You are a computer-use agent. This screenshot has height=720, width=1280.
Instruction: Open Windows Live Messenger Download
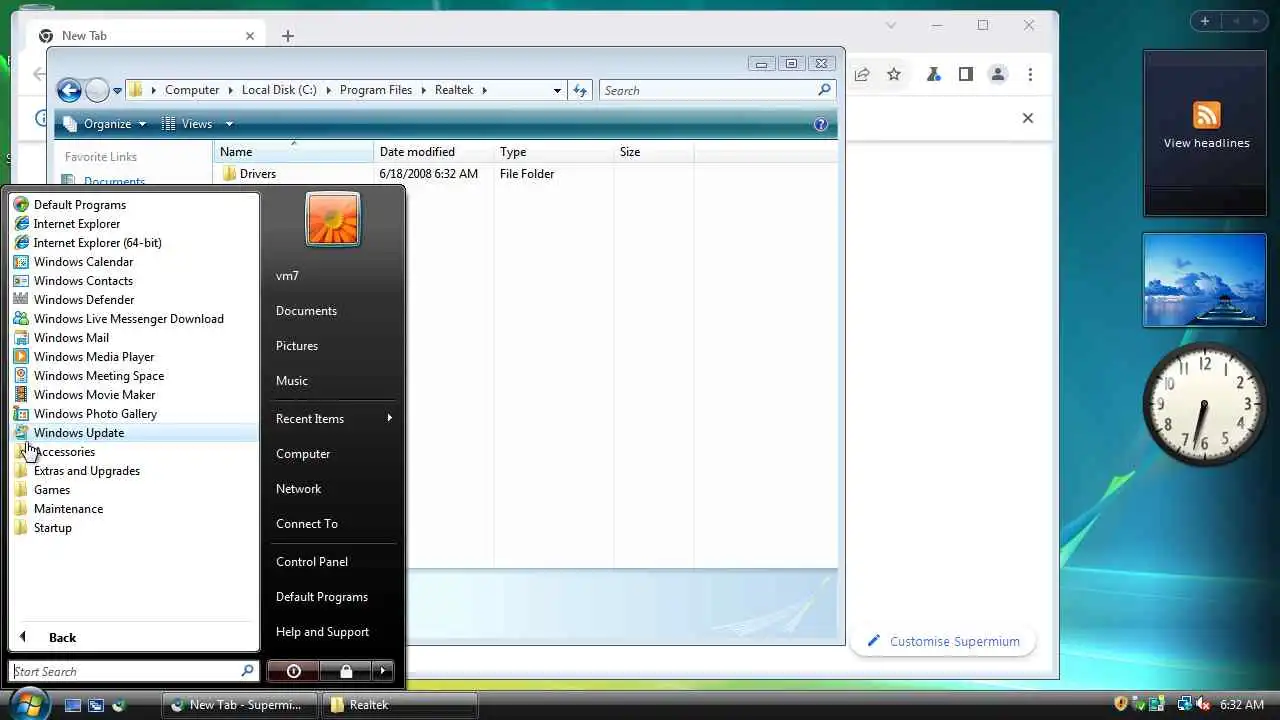click(x=134, y=319)
